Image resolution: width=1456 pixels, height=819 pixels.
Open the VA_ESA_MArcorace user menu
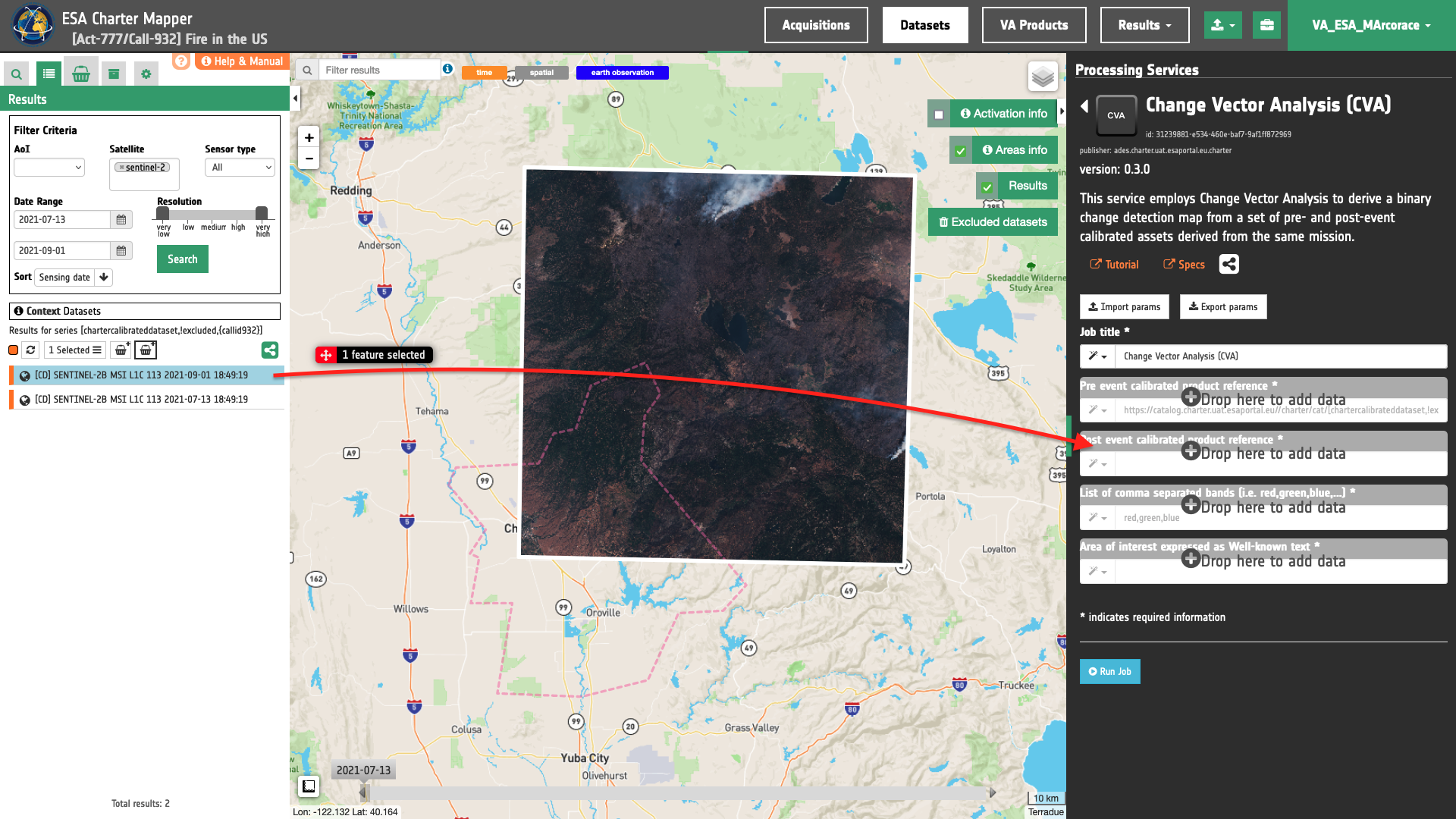[1372, 25]
